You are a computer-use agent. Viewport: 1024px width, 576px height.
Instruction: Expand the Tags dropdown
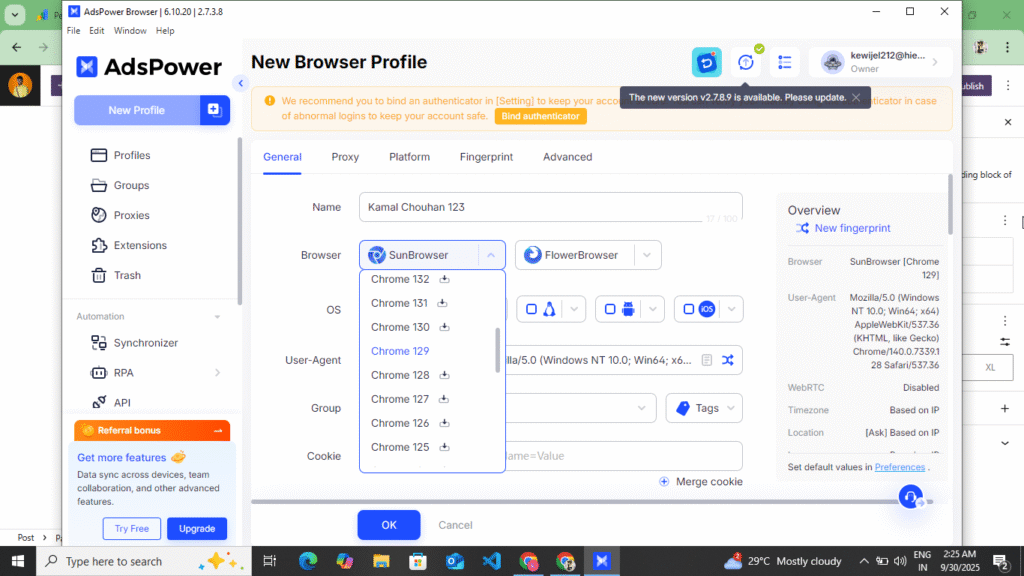click(x=703, y=408)
